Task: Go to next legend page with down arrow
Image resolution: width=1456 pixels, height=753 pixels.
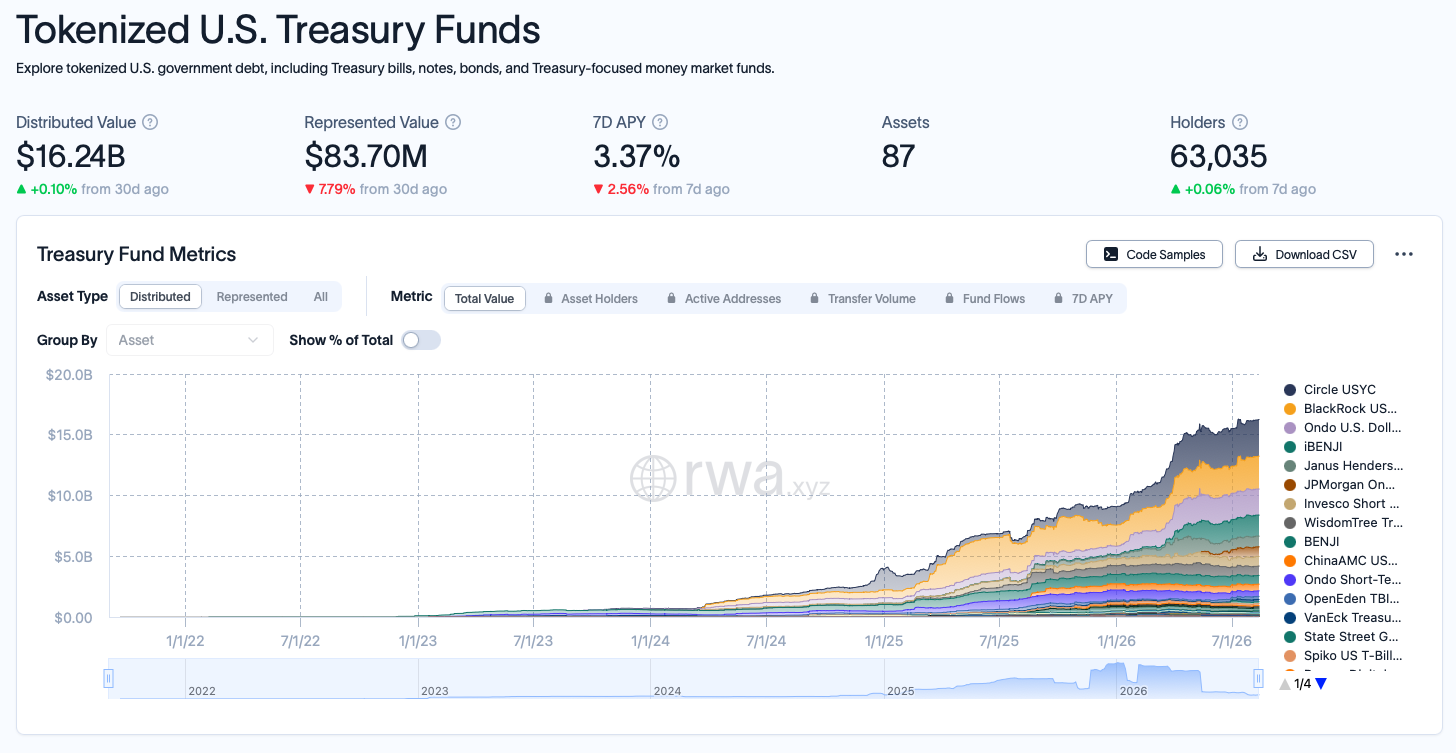Action: click(x=1321, y=684)
